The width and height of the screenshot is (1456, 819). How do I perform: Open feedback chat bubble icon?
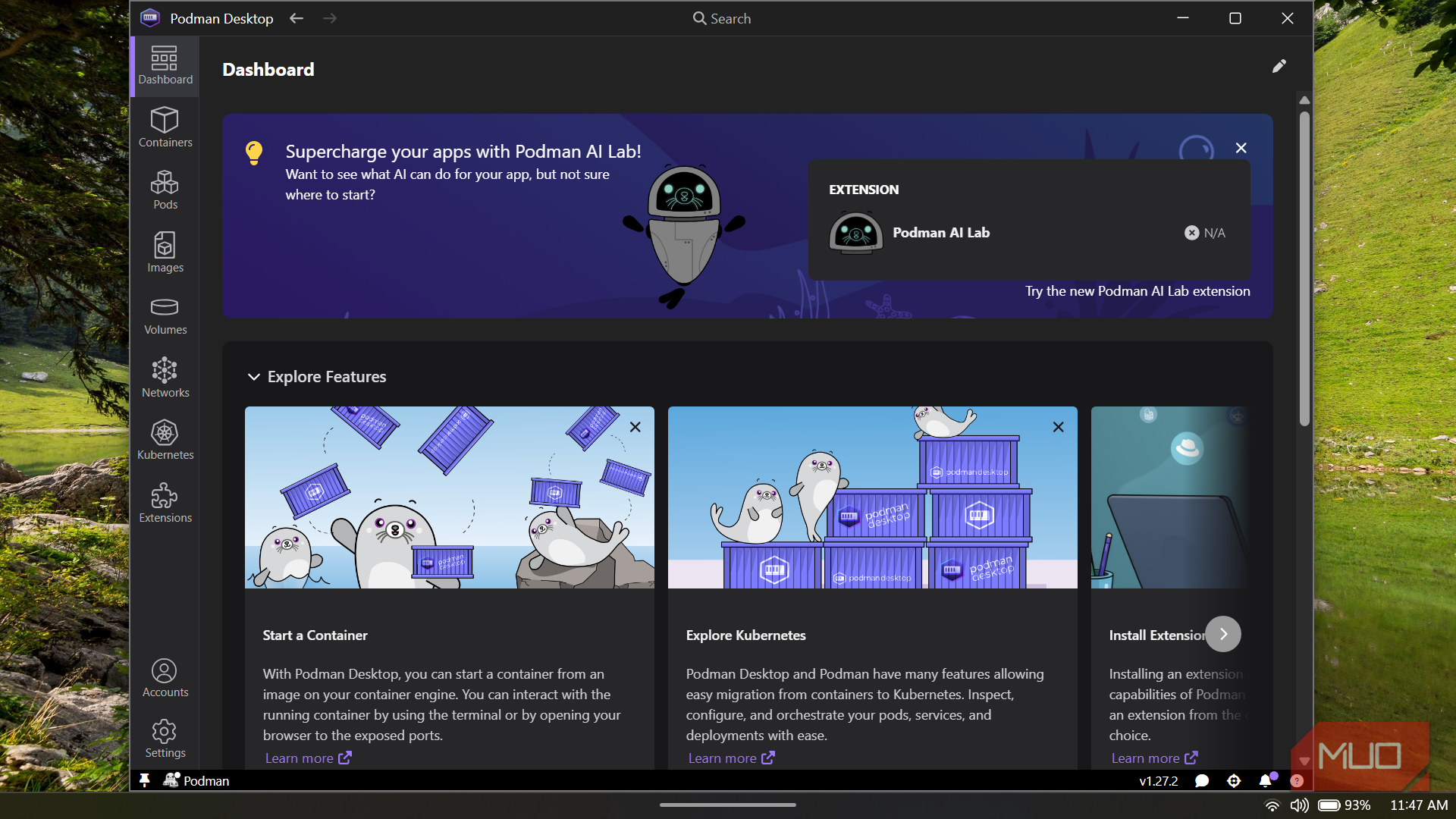(x=1202, y=781)
